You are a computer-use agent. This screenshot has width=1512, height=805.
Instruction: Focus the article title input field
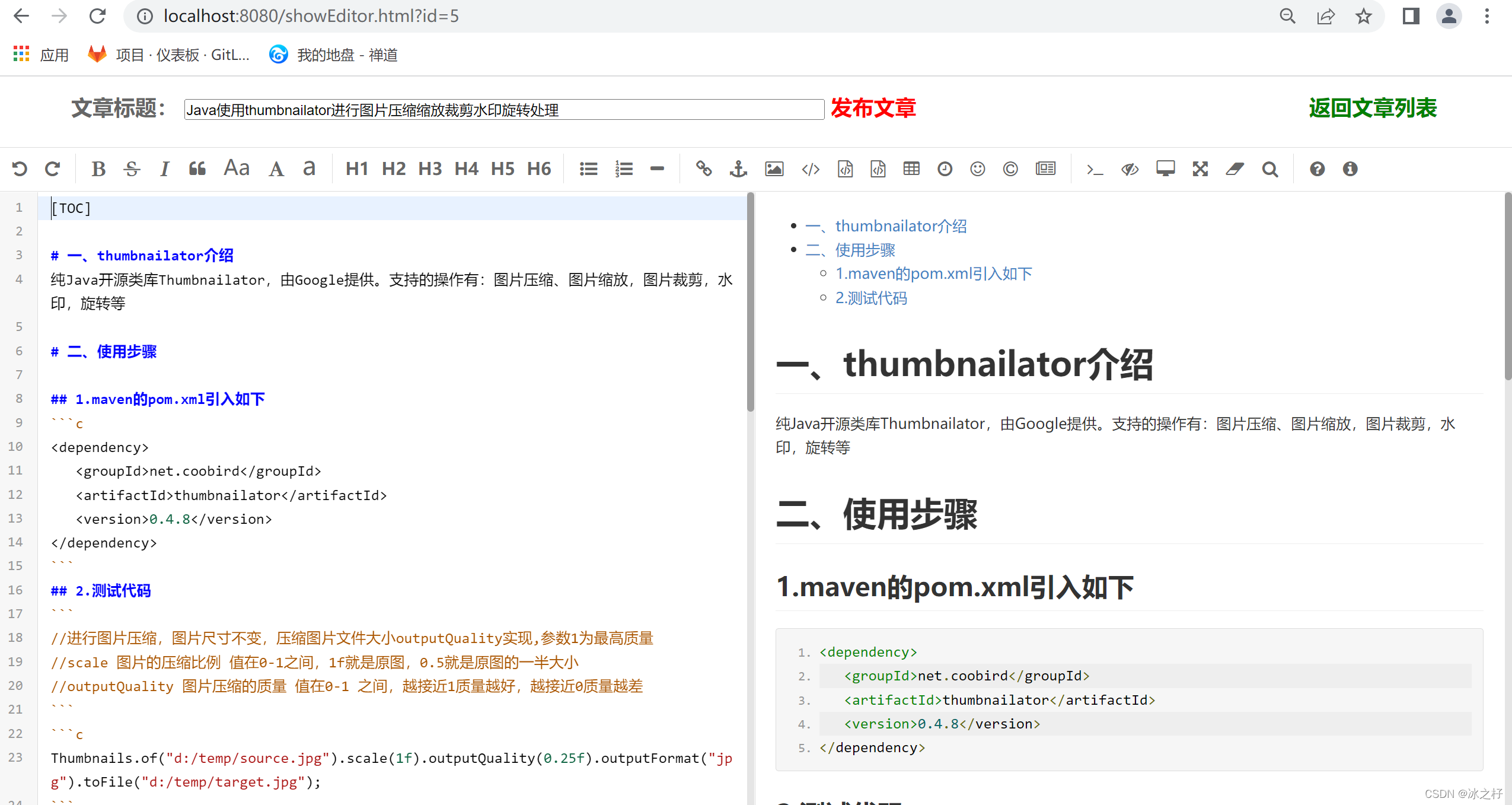coord(504,110)
